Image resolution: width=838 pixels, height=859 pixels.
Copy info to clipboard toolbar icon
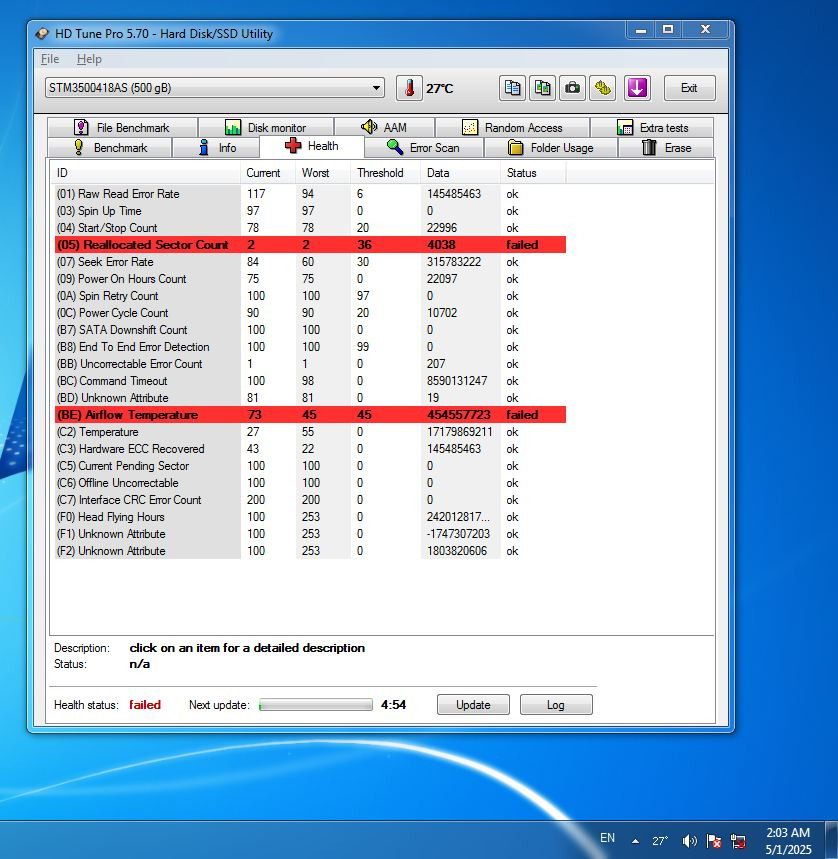[512, 88]
